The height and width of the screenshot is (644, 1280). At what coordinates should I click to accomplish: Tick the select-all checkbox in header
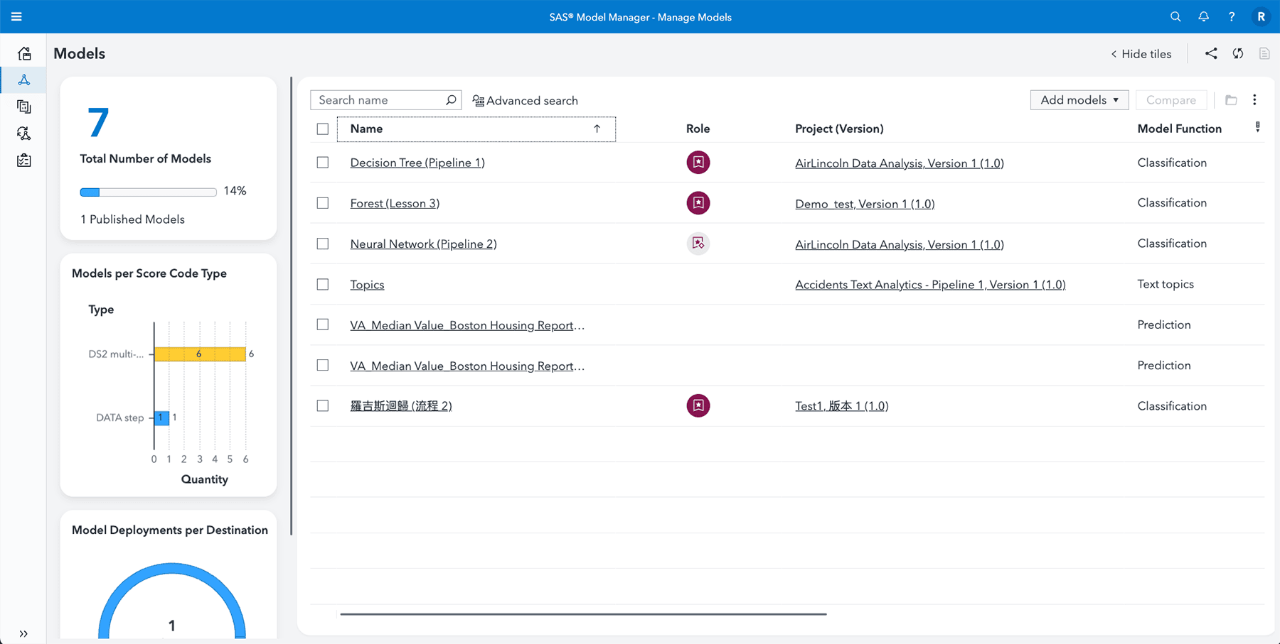point(322,129)
